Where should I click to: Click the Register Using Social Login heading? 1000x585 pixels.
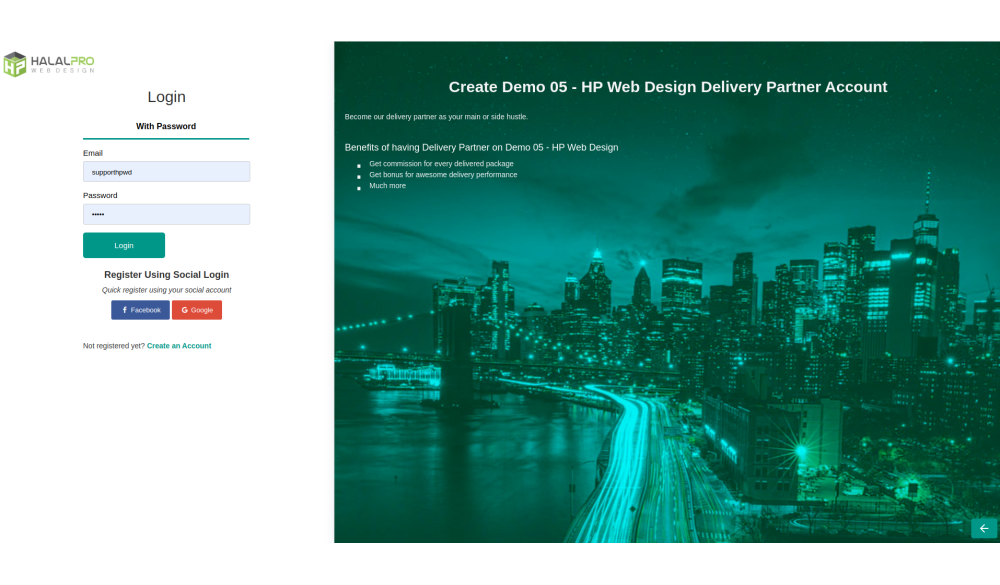[x=166, y=274]
